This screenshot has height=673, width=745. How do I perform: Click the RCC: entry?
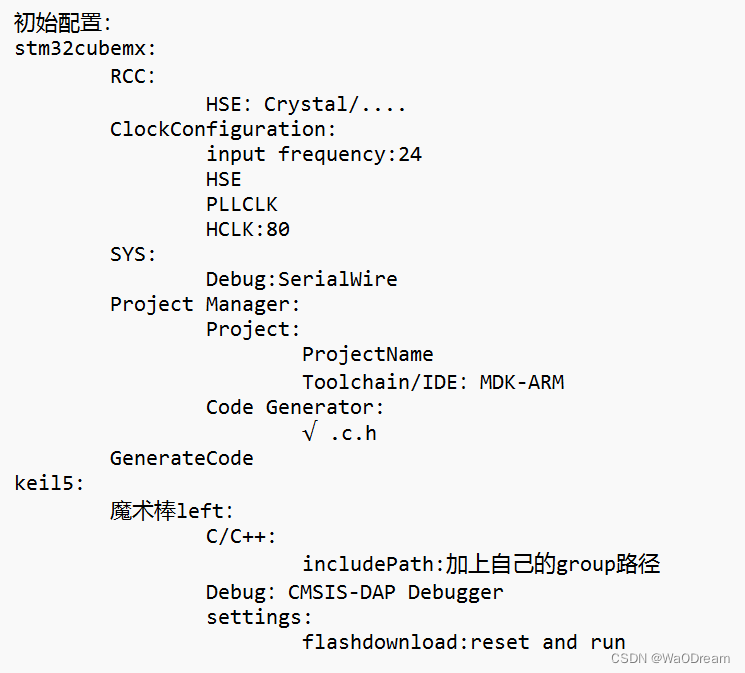point(133,77)
